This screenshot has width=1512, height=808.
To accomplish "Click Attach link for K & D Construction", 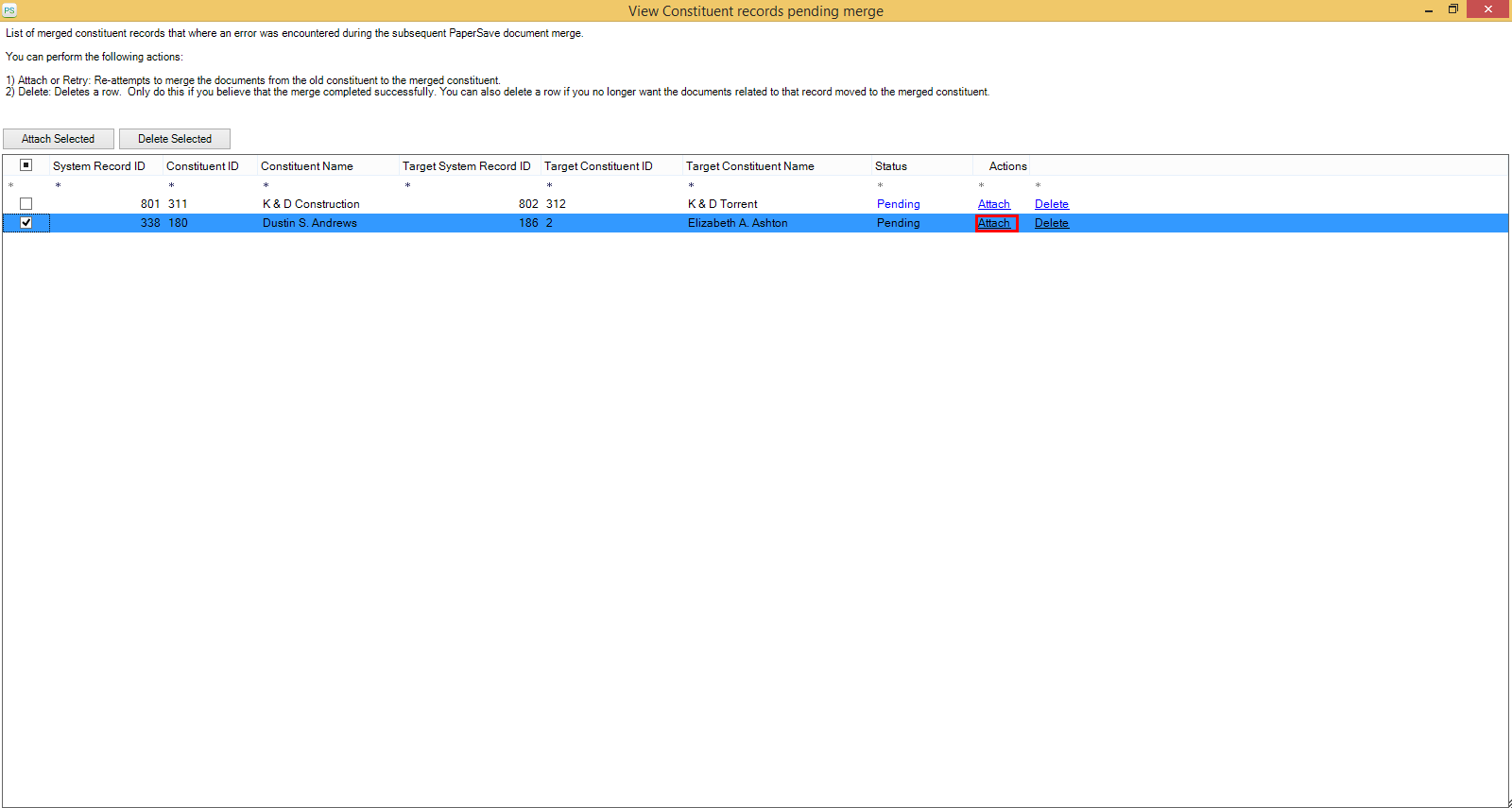I will [993, 204].
